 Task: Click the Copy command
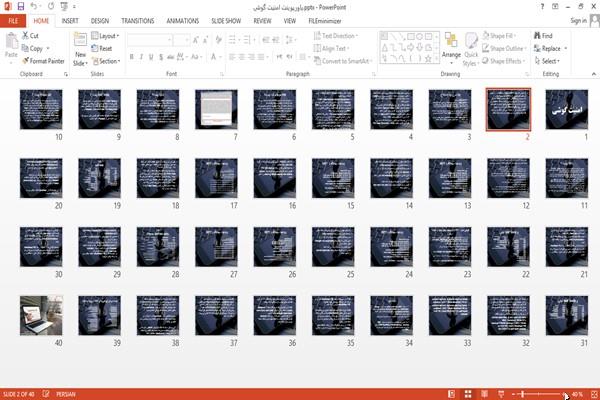pos(32,48)
